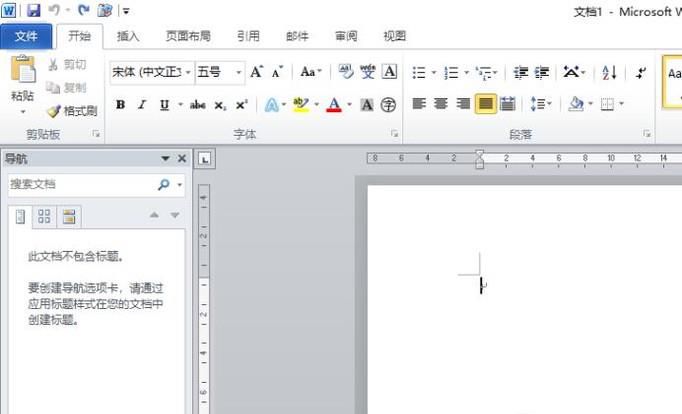Insert Enclosed Character (字) icon

[388, 105]
